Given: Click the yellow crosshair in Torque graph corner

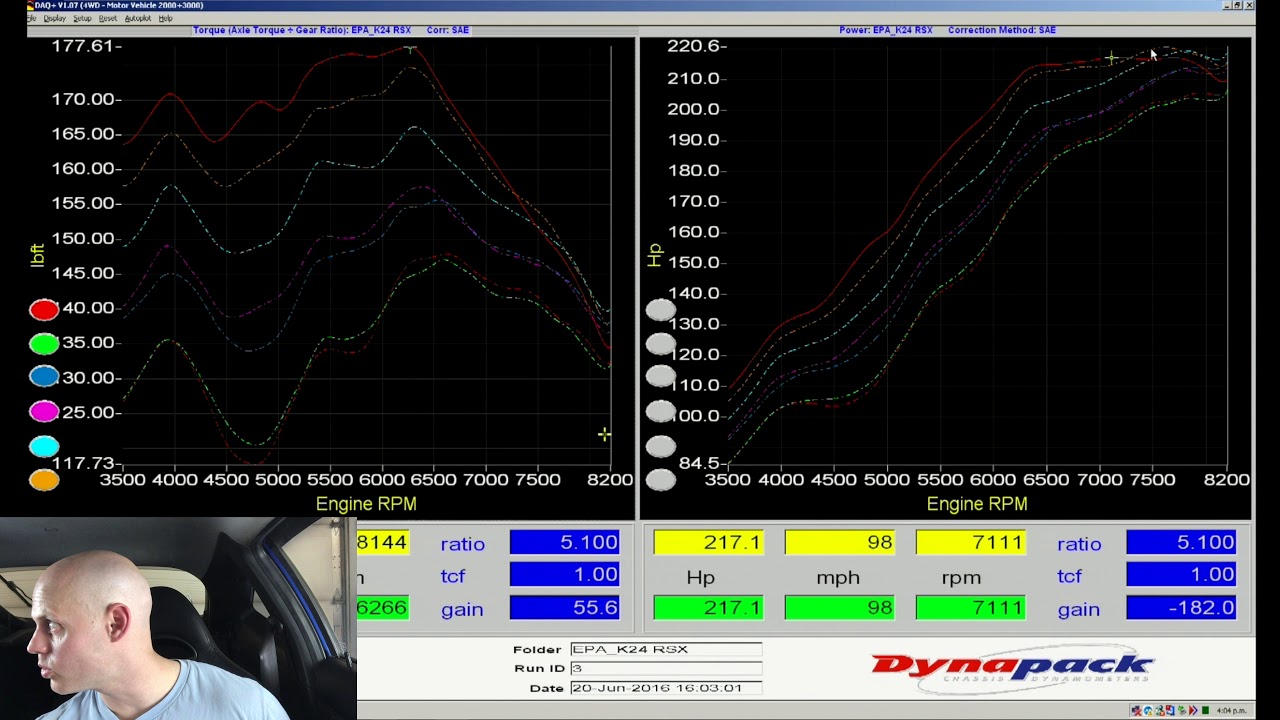Looking at the screenshot, I should pos(604,434).
